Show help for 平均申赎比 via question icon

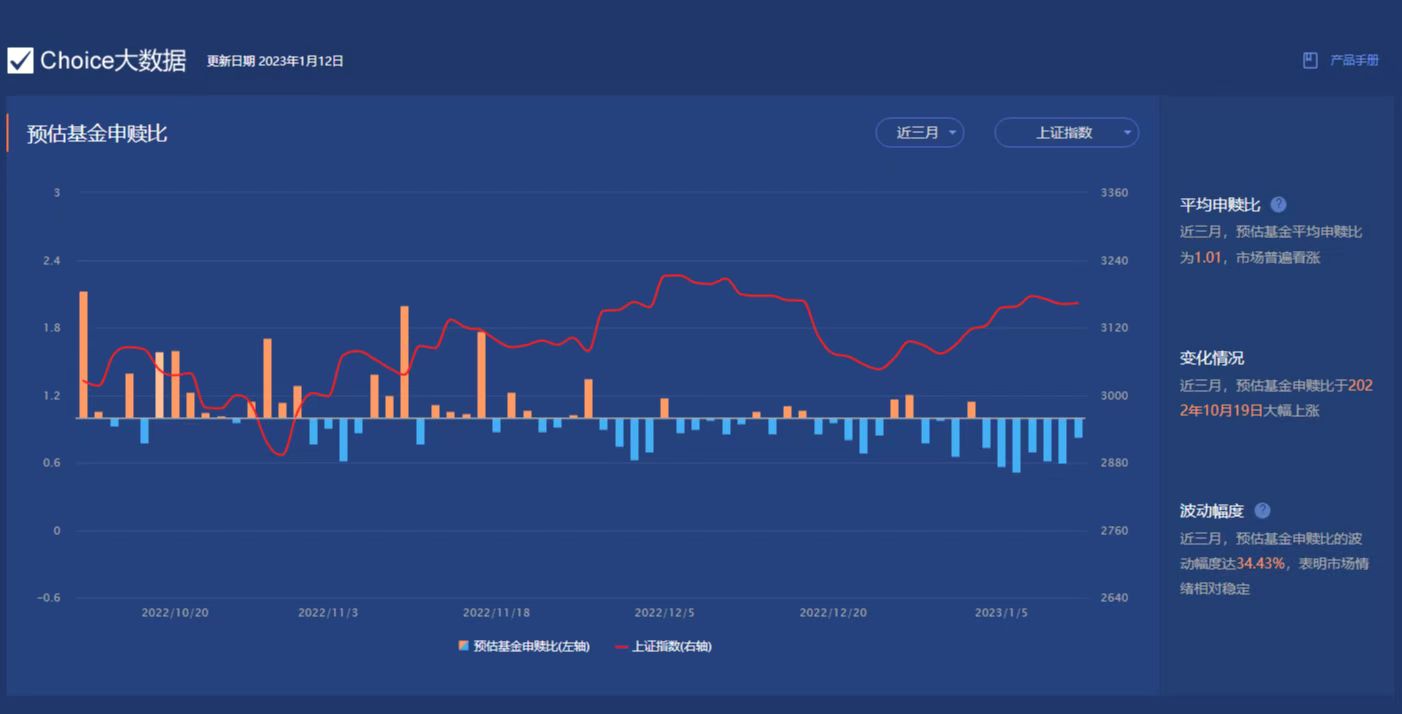1278,205
